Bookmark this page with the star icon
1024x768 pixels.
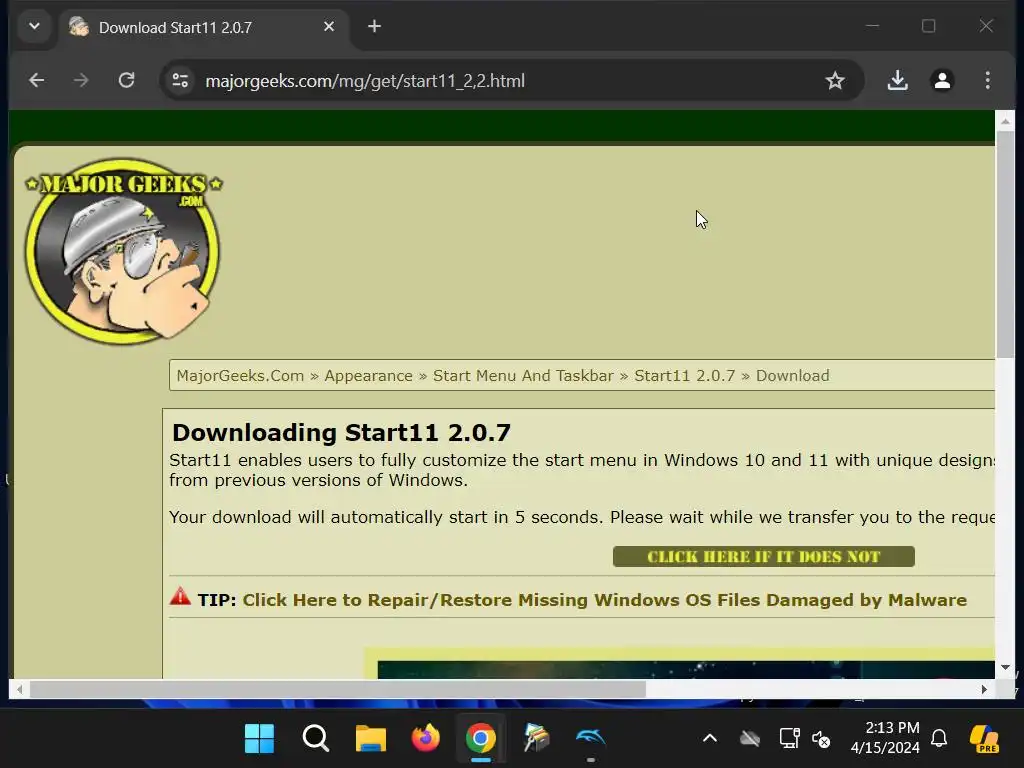coord(835,80)
